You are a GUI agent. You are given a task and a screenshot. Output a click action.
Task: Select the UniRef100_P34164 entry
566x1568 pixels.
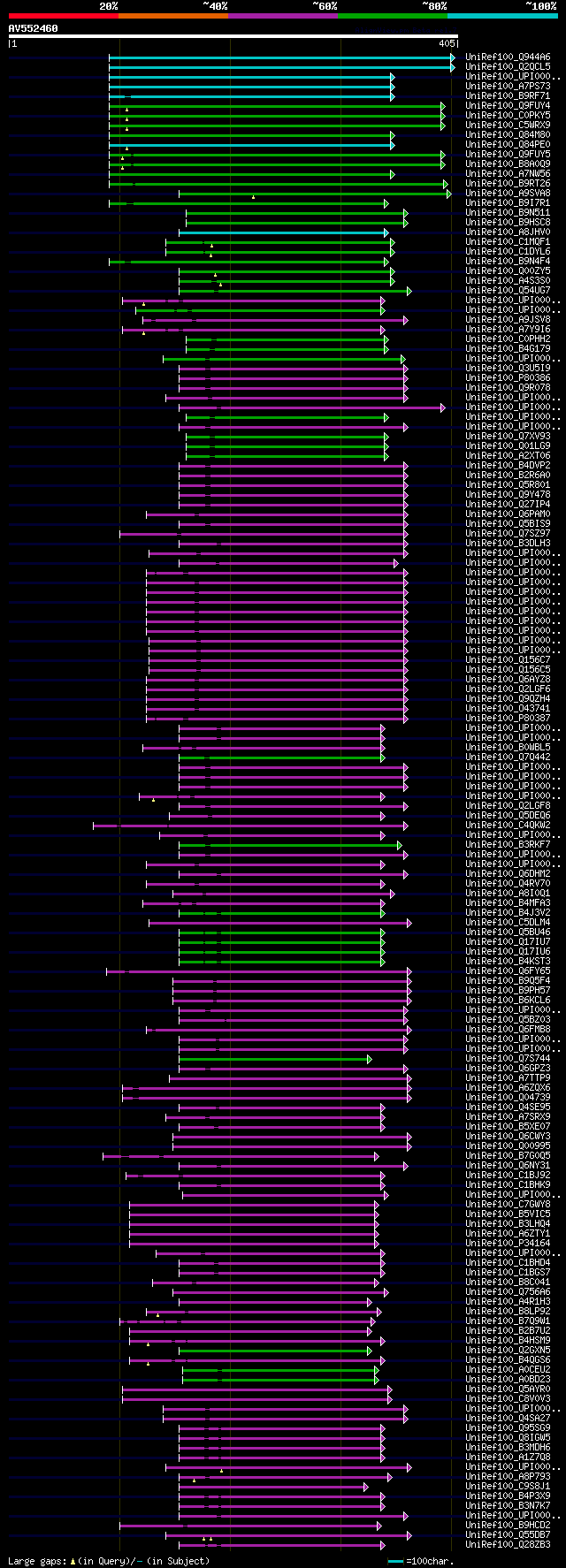508,1244
